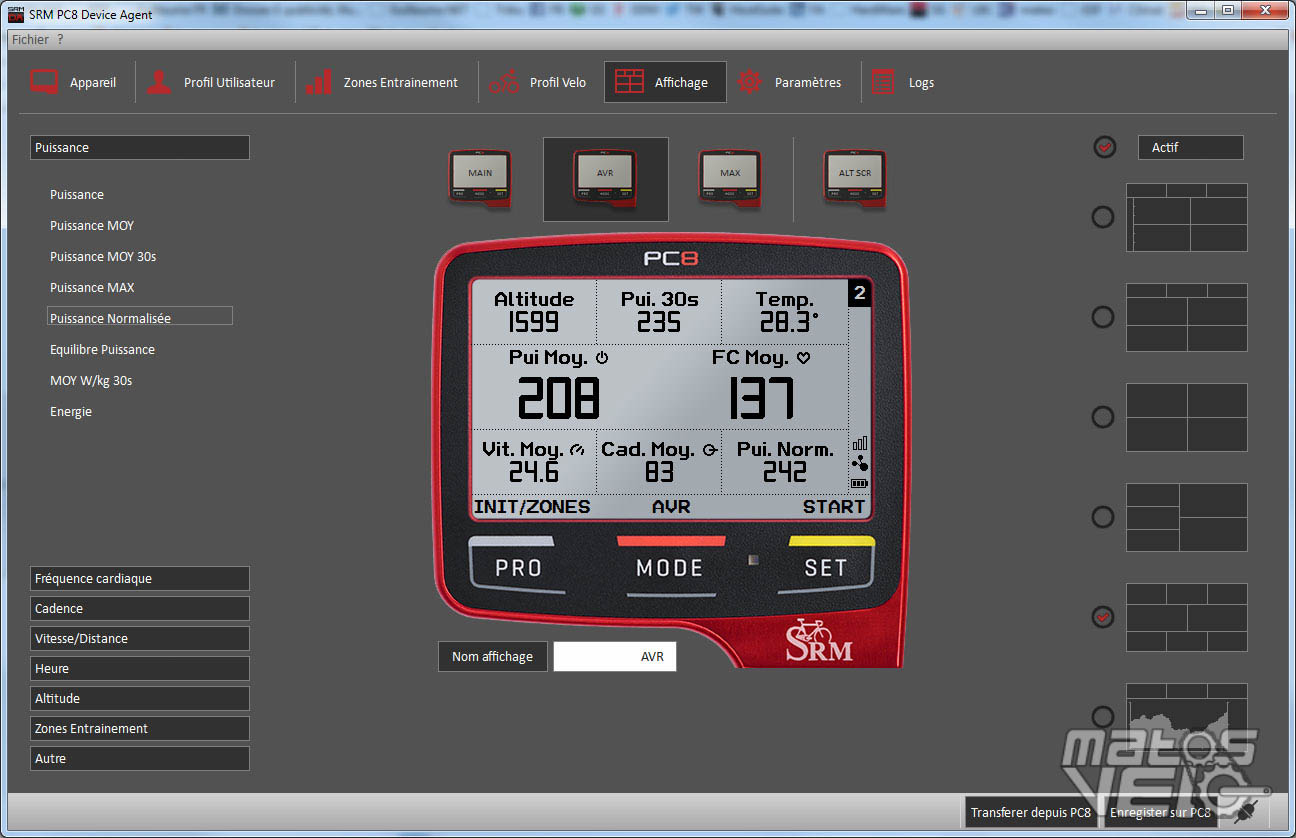Open the Logs tab
1296x838 pixels.
point(904,82)
